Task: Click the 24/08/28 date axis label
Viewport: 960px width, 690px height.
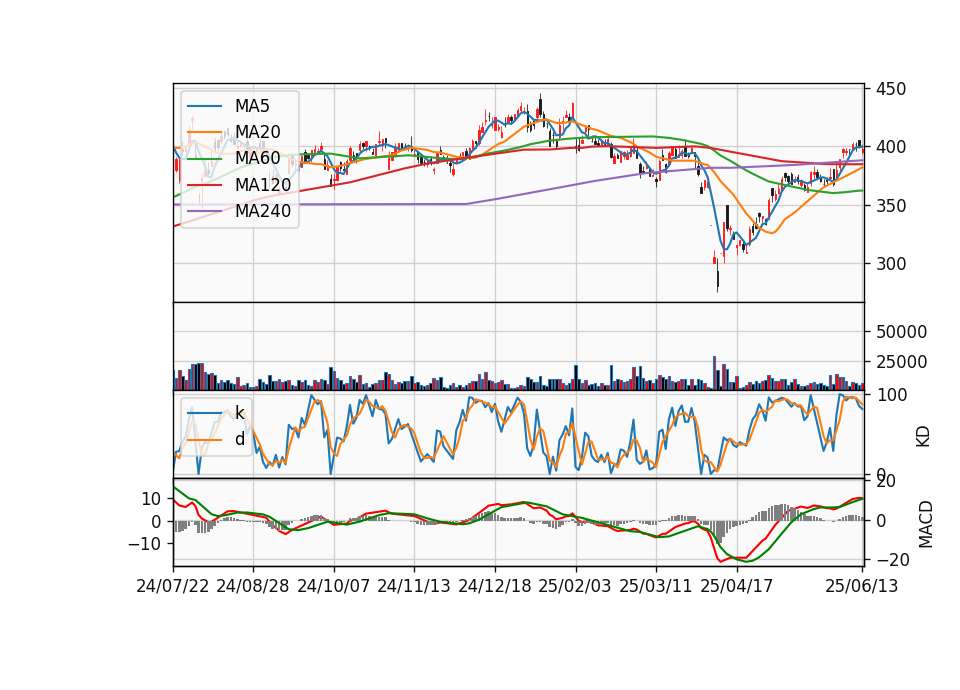Action: click(x=253, y=586)
